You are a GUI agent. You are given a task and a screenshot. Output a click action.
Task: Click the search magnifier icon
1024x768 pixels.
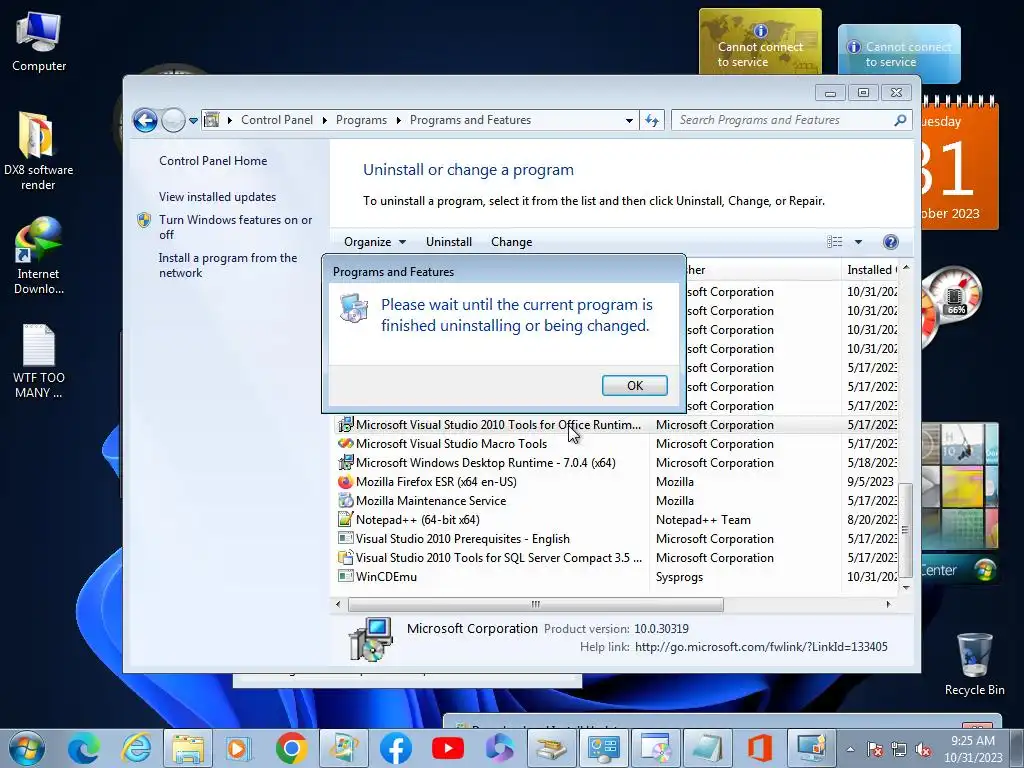tap(900, 120)
